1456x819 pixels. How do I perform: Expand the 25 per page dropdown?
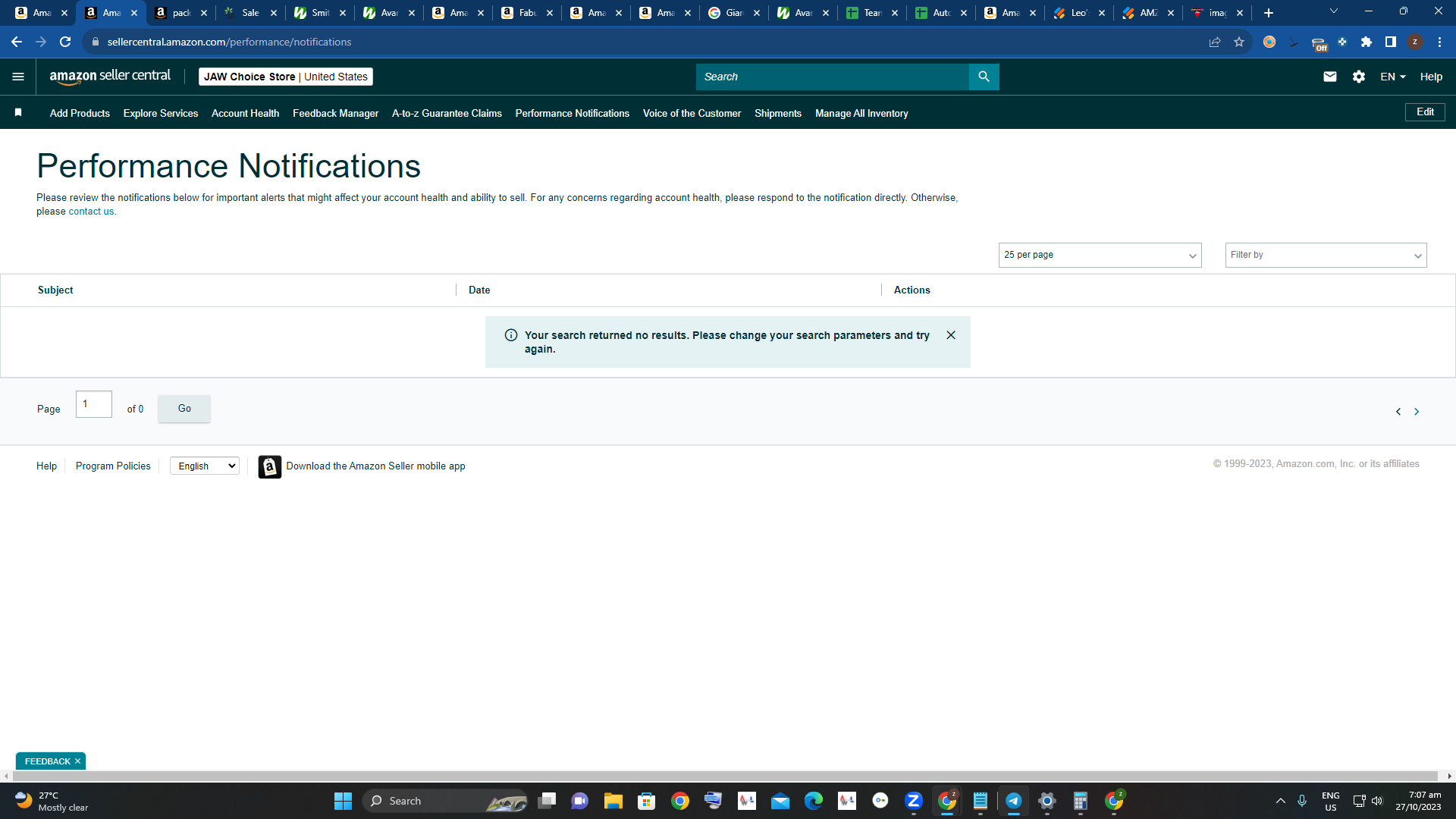1100,255
